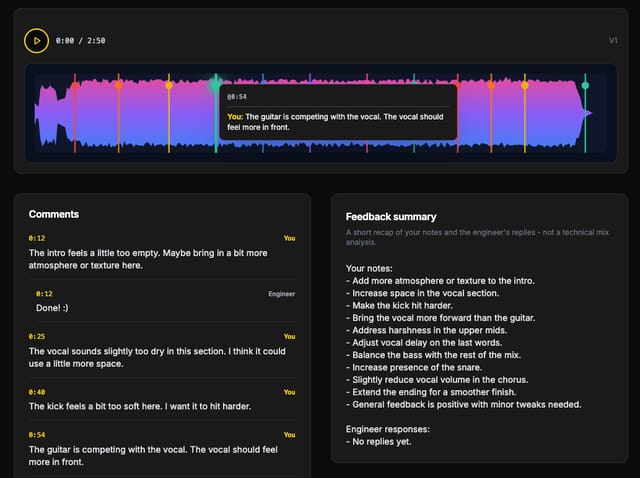Viewport: 640px width, 478px height.
Task: Select the orange waveform marker at 0:25
Action: click(119, 85)
